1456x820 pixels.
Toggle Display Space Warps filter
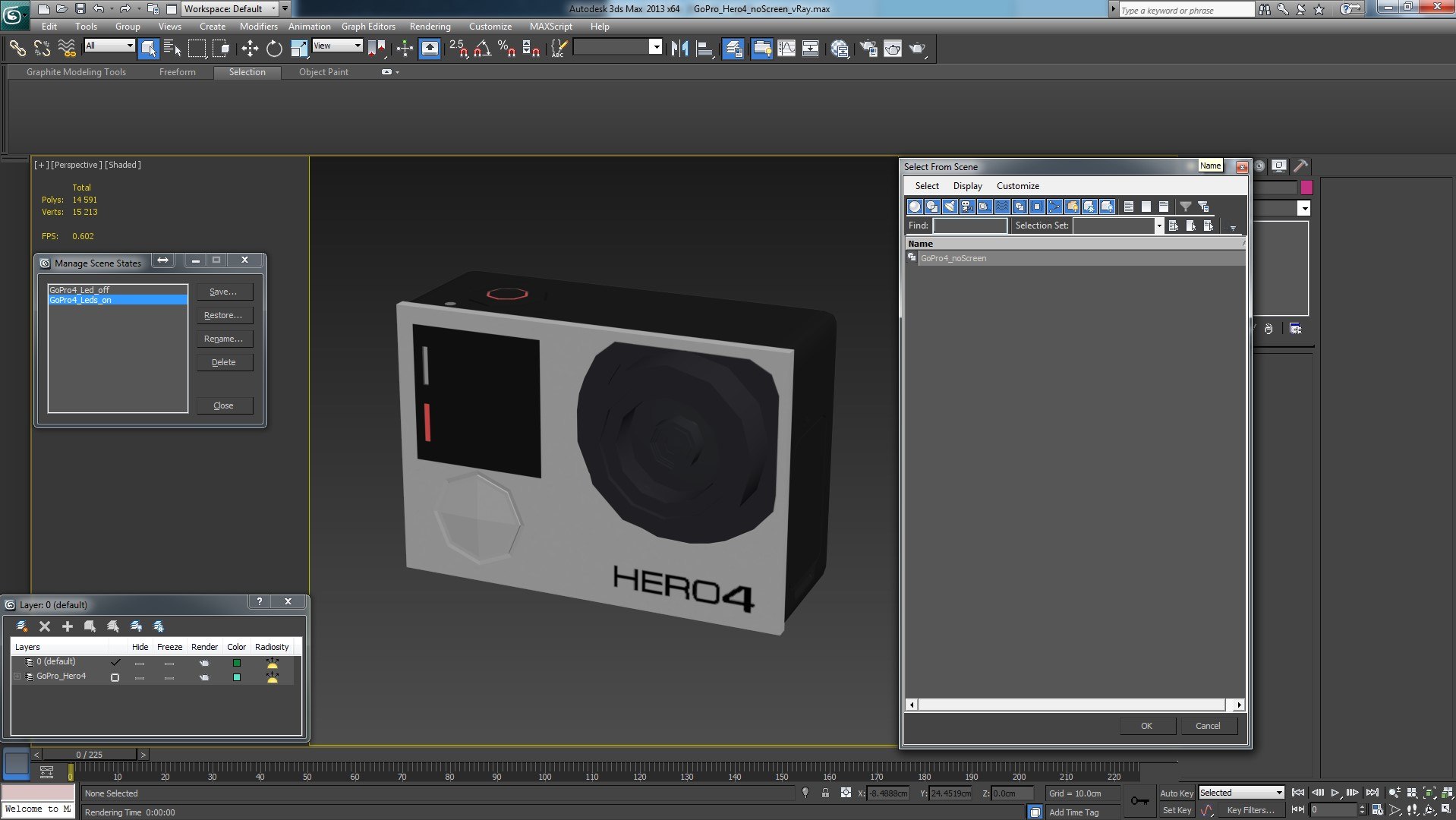click(1002, 207)
